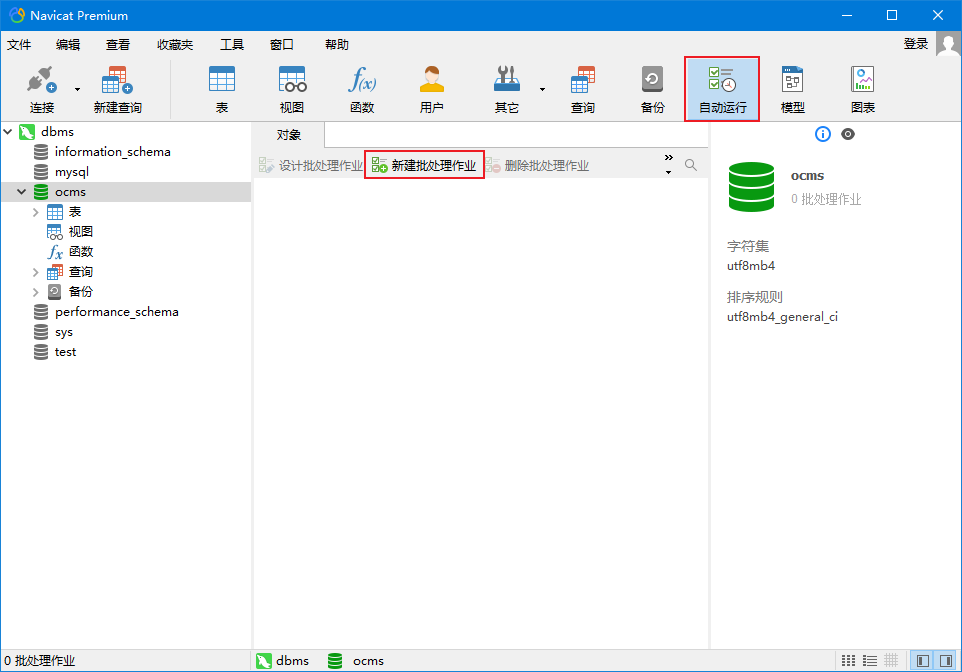Viewport: 962px width, 672px height.
Task: Click 新建批处理作业 (New Batch Job) button
Action: coord(424,166)
